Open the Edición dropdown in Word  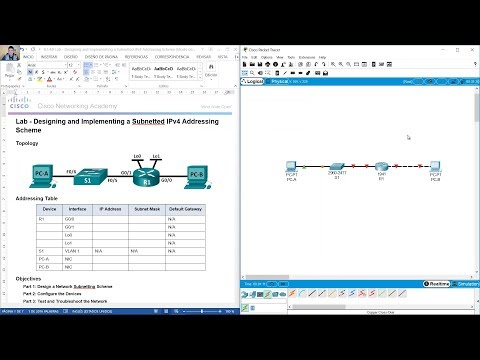tap(211, 71)
